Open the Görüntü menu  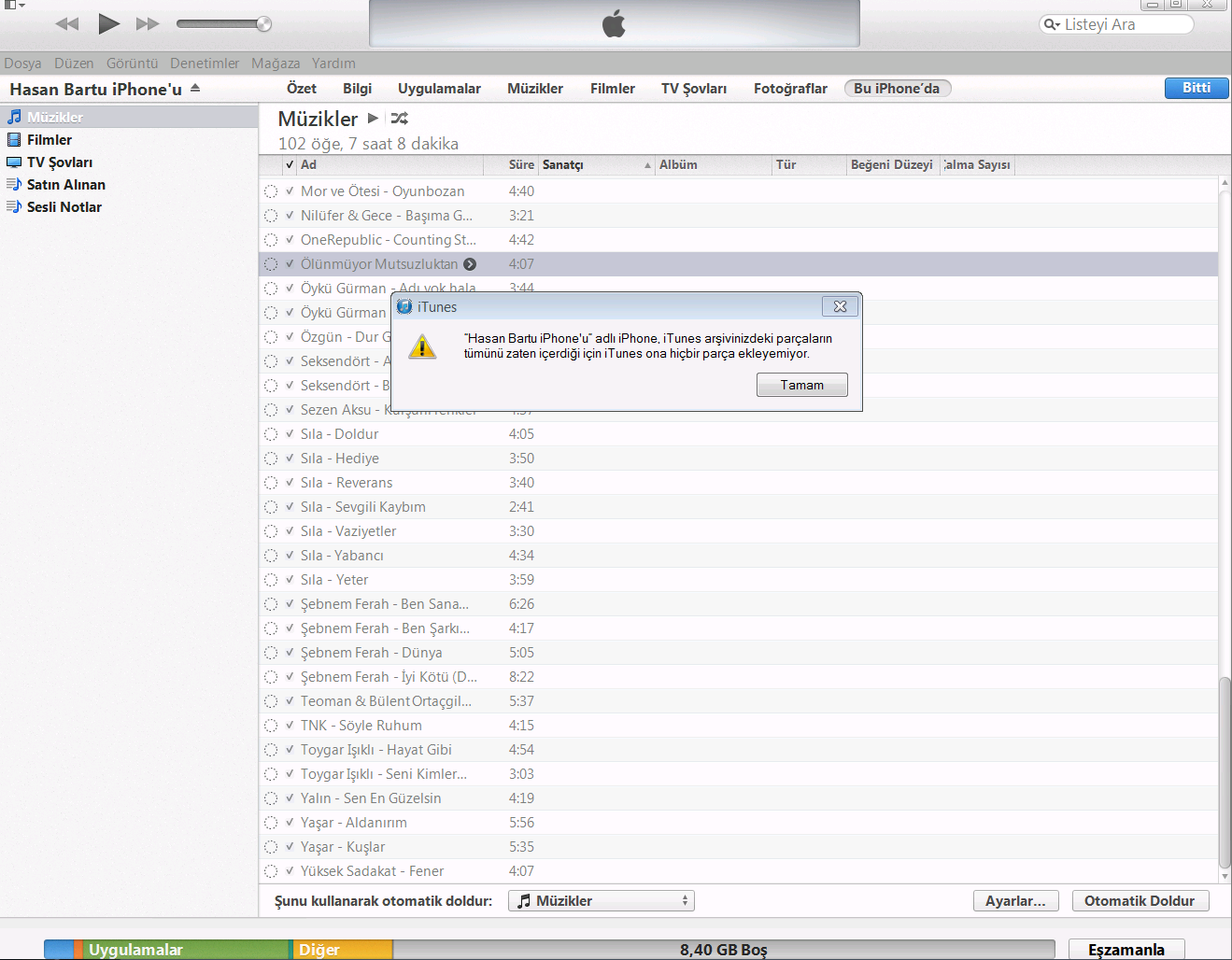pyautogui.click(x=132, y=64)
